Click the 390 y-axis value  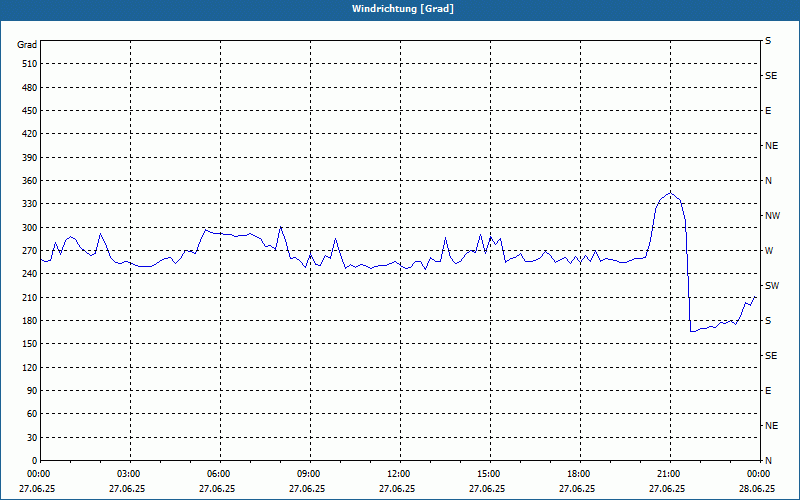point(30,158)
